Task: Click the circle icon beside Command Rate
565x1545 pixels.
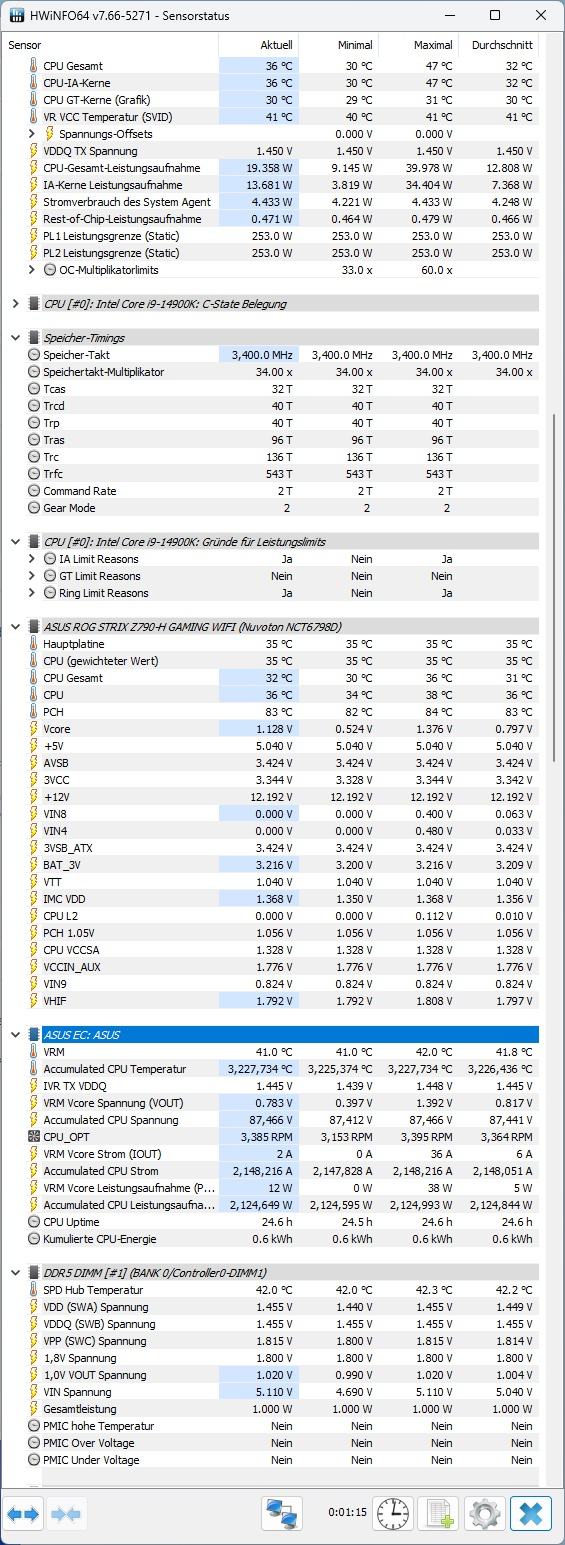Action: pyautogui.click(x=34, y=491)
